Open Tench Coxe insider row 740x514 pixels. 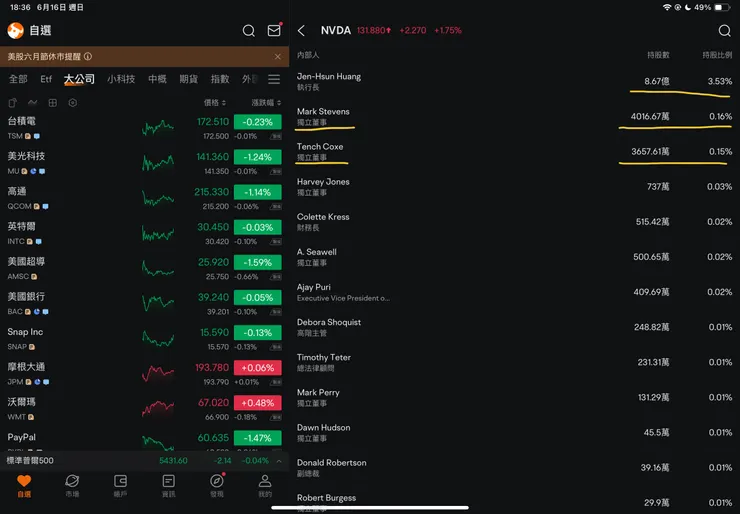pos(514,152)
